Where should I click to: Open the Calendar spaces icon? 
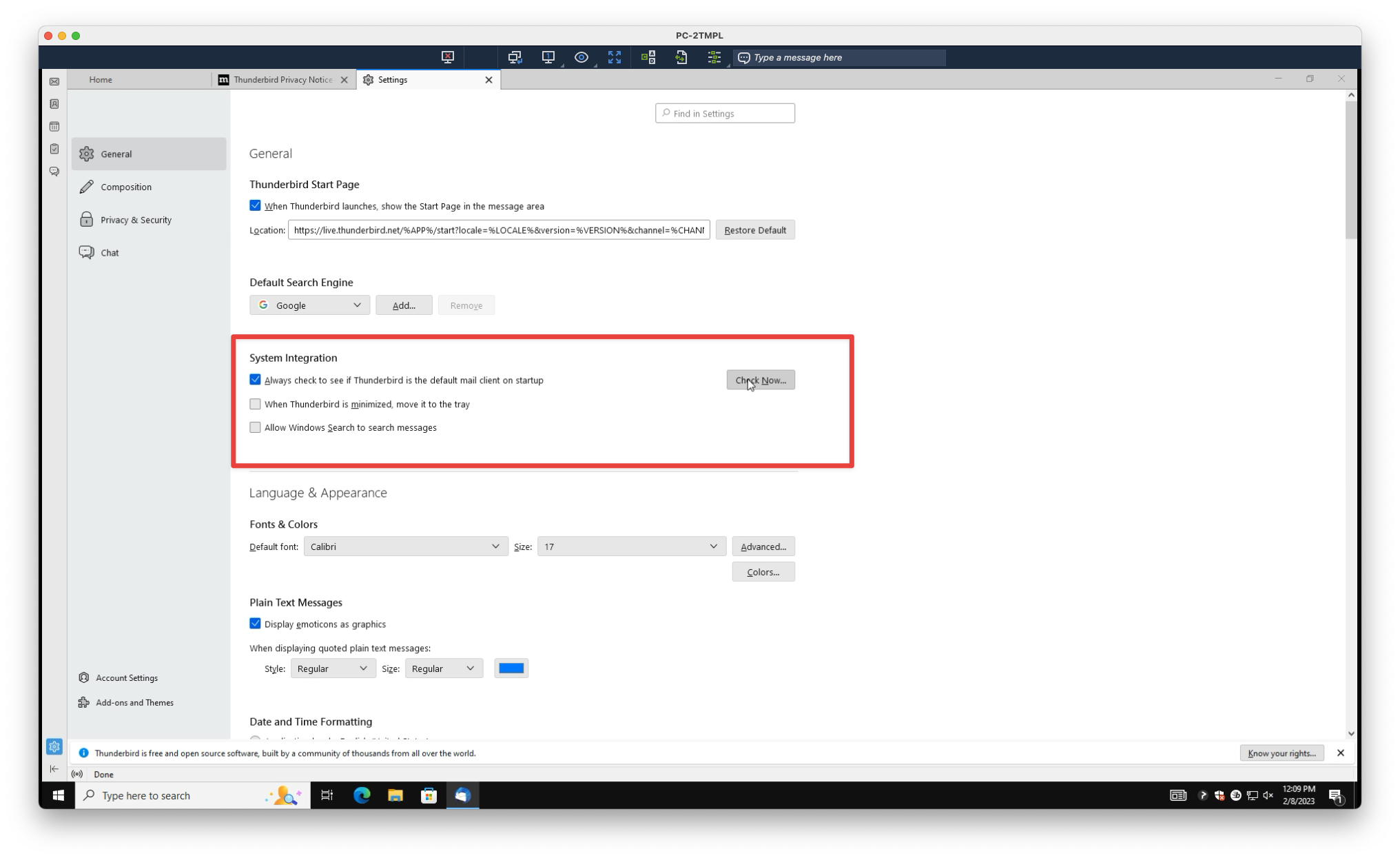point(54,126)
